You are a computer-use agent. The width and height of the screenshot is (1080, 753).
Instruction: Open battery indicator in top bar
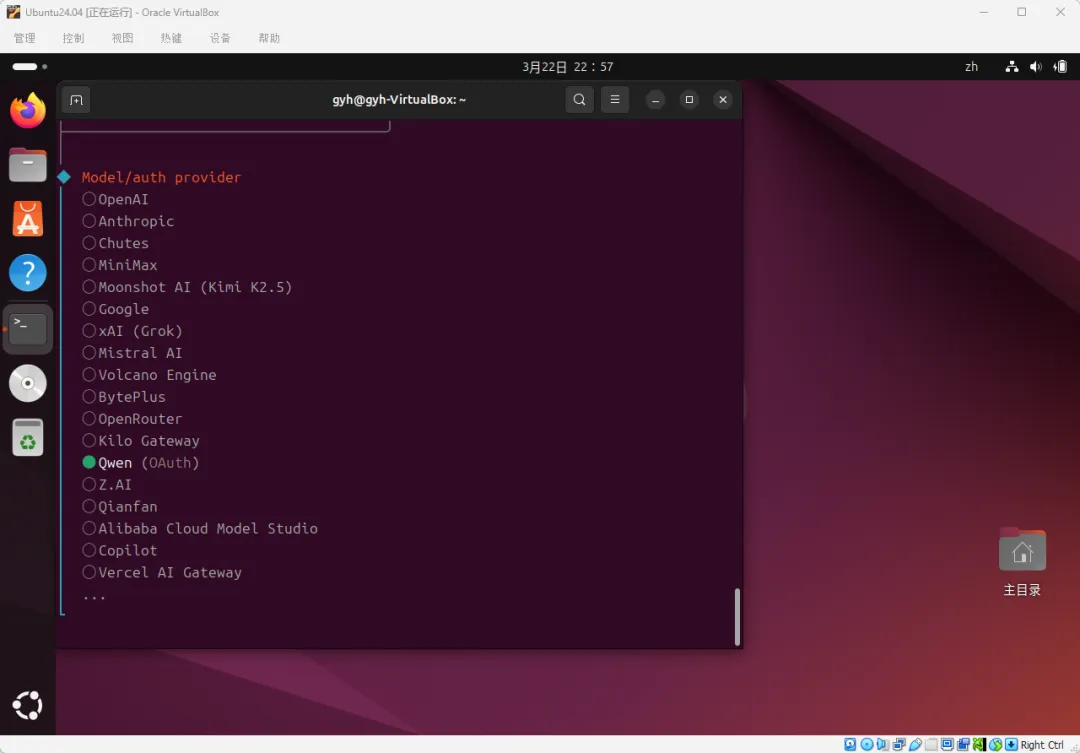[x=1061, y=67]
